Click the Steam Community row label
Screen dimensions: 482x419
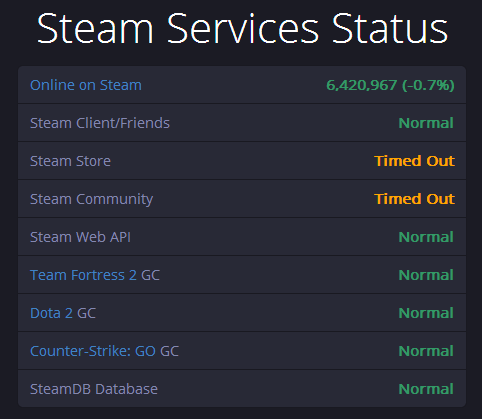pyautogui.click(x=91, y=199)
